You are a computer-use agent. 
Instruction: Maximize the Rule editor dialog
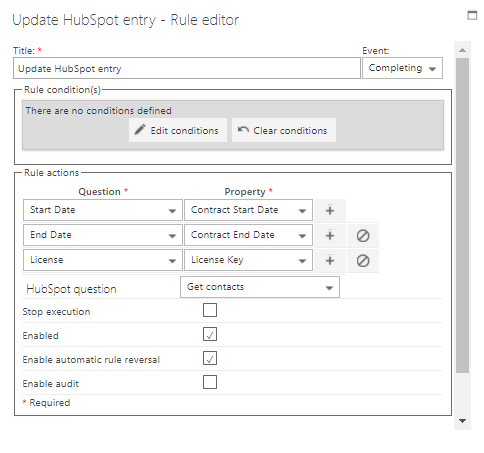tap(472, 15)
